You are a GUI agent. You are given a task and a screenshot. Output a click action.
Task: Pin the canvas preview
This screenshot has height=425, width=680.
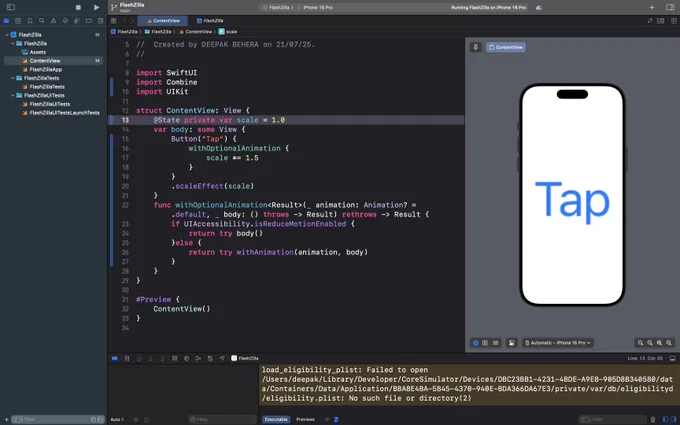(x=475, y=47)
